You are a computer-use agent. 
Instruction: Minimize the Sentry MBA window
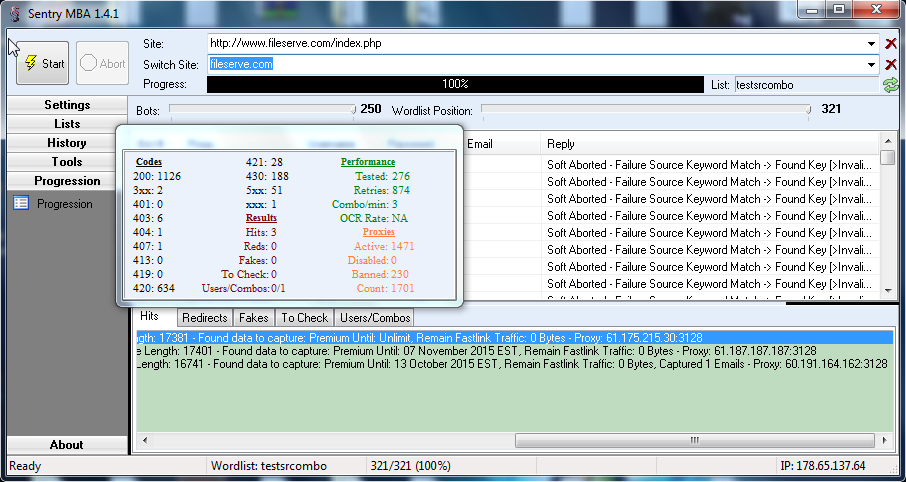click(813, 10)
